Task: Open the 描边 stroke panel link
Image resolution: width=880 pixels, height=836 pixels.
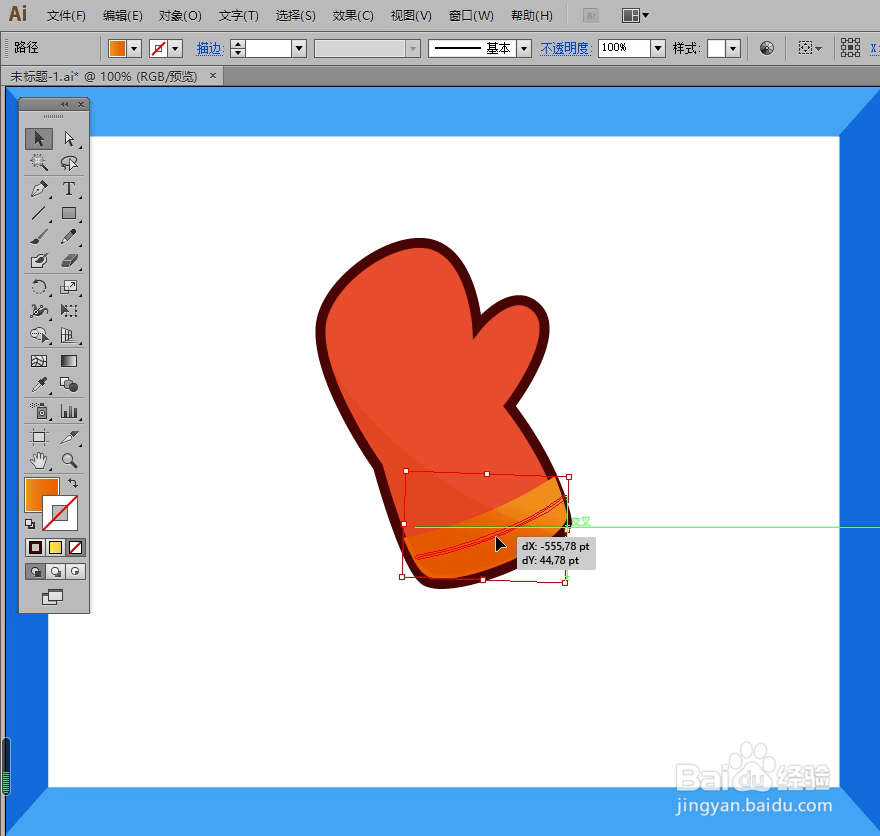Action: (x=210, y=49)
